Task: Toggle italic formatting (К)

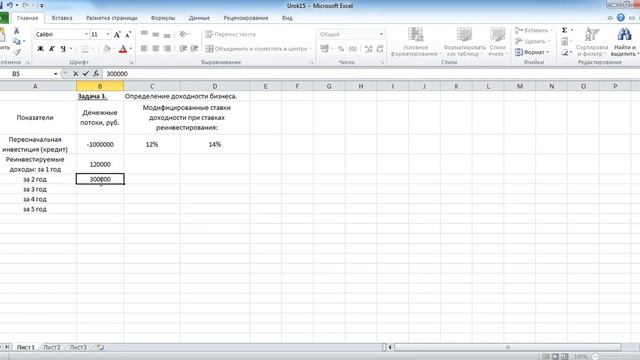Action: point(52,49)
